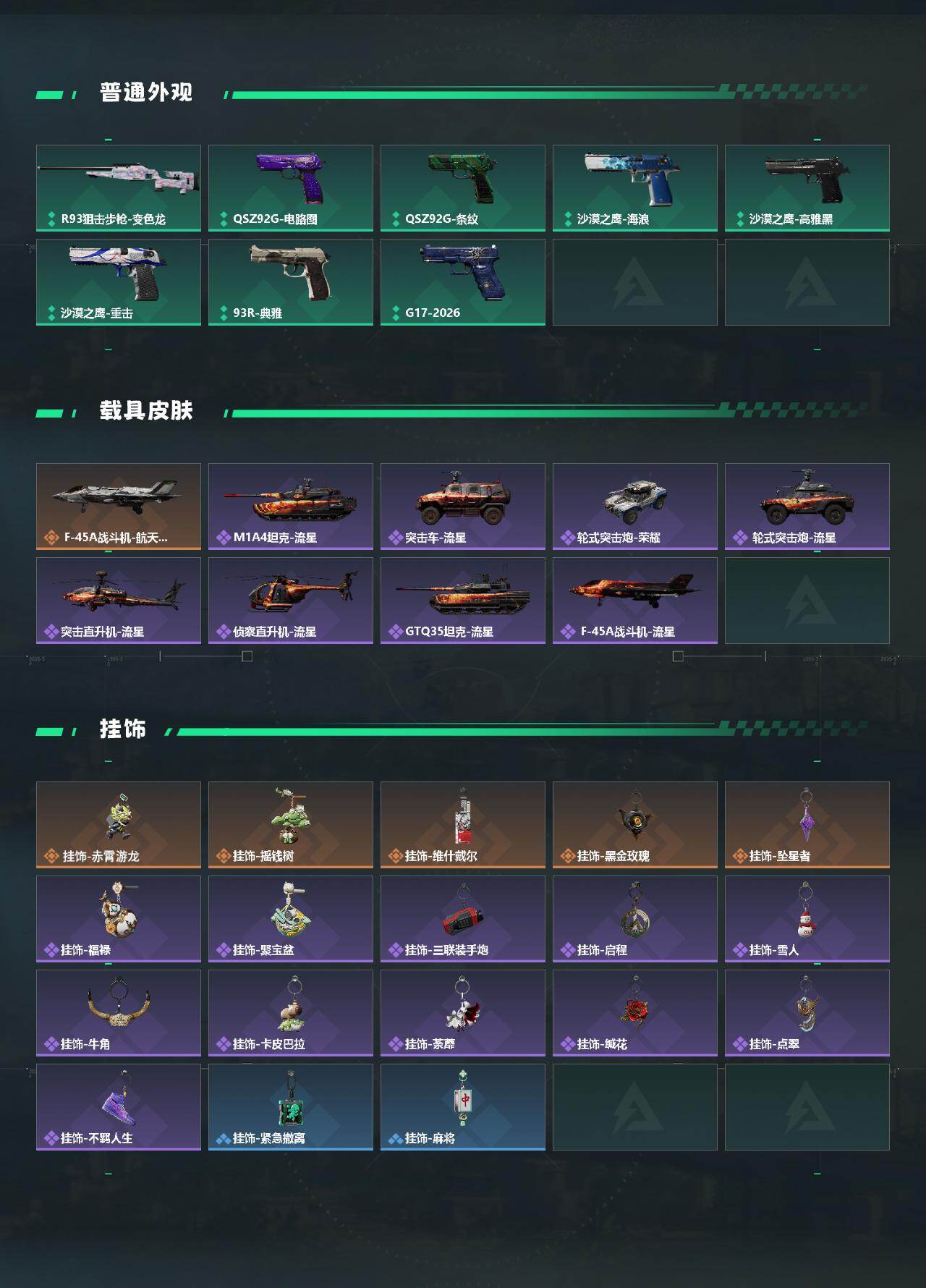Click the 挂饰-麻将 mahjong tile charm
This screenshot has width=926, height=1288.
click(463, 1107)
